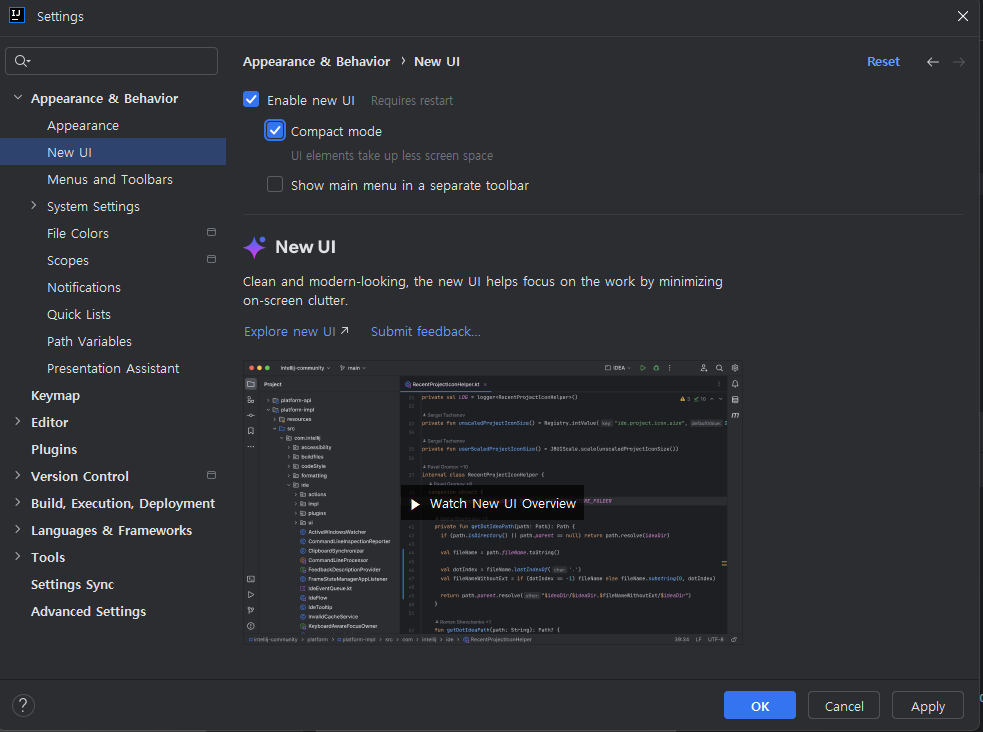The height and width of the screenshot is (732, 983).
Task: Uncheck Compact mode
Action: 275,130
